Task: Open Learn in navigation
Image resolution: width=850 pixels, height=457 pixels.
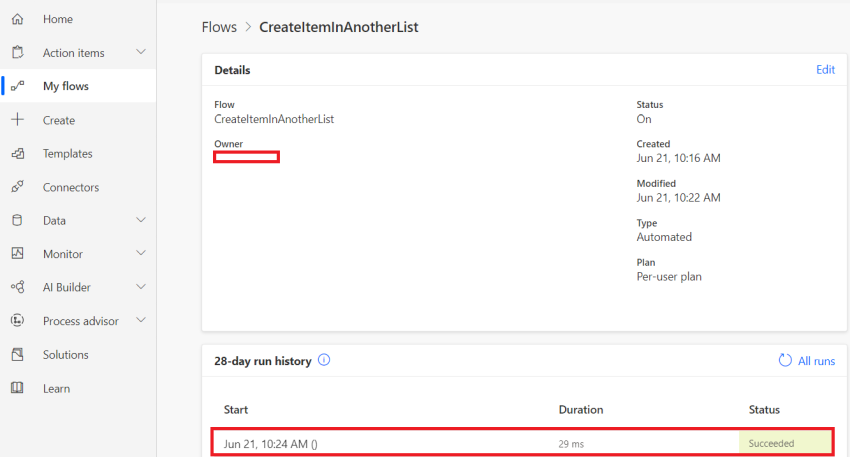Action: (x=56, y=389)
